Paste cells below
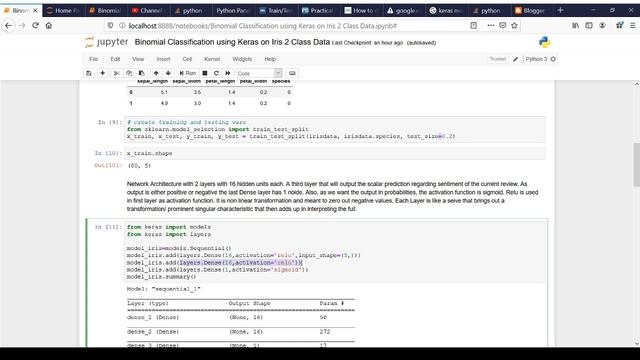Screen dimensions: 640x360 pos(142,73)
